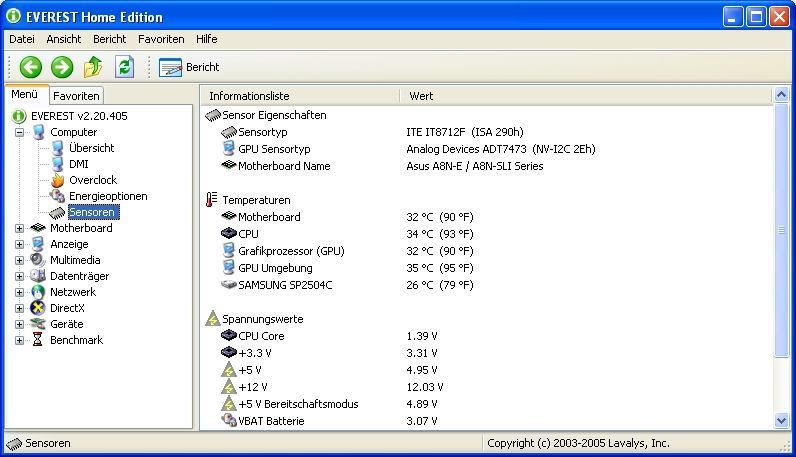Select the Motherboard Name row
796x457 pixels.
(x=487, y=166)
